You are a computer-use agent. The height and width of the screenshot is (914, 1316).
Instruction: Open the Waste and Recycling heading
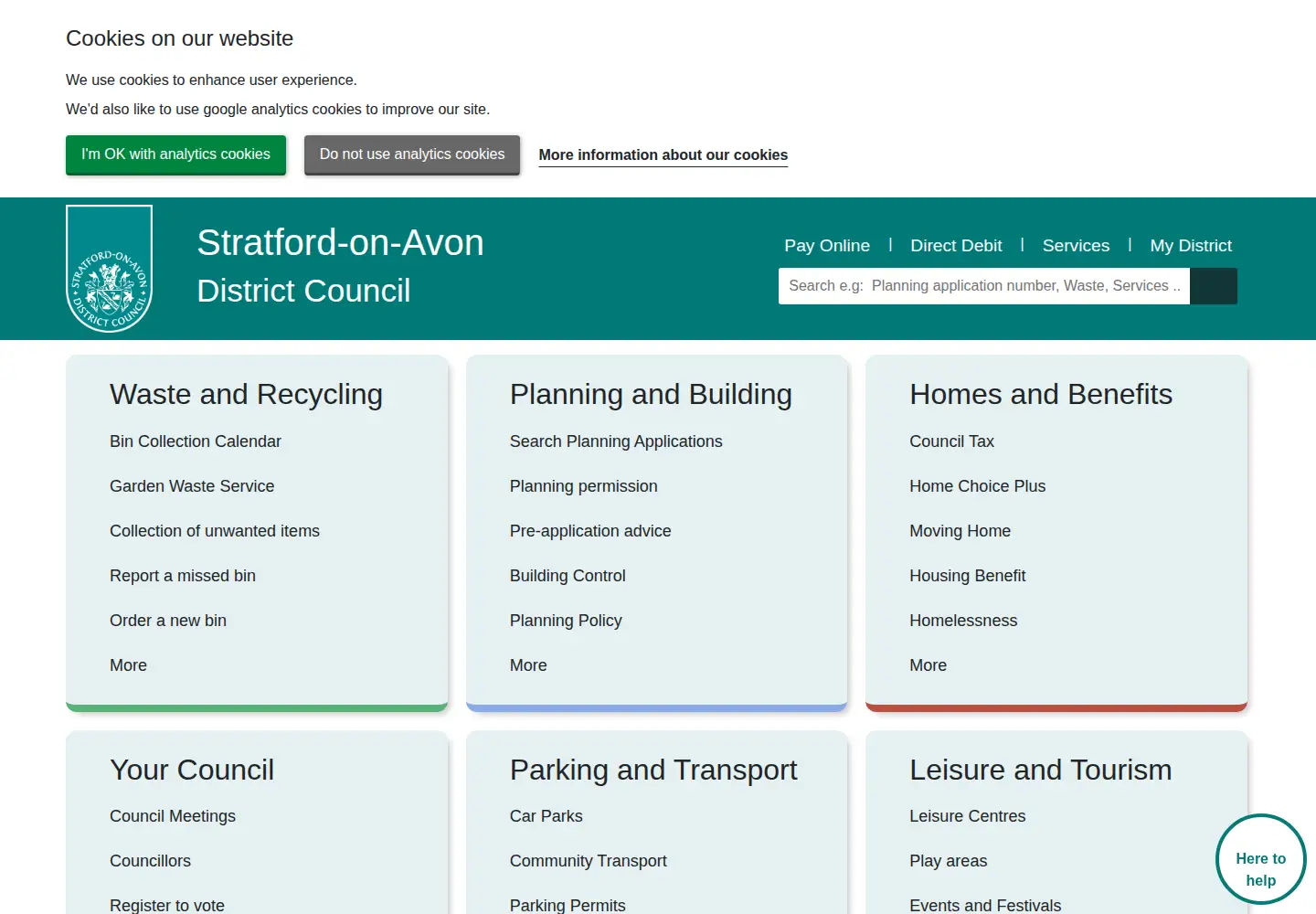(246, 394)
